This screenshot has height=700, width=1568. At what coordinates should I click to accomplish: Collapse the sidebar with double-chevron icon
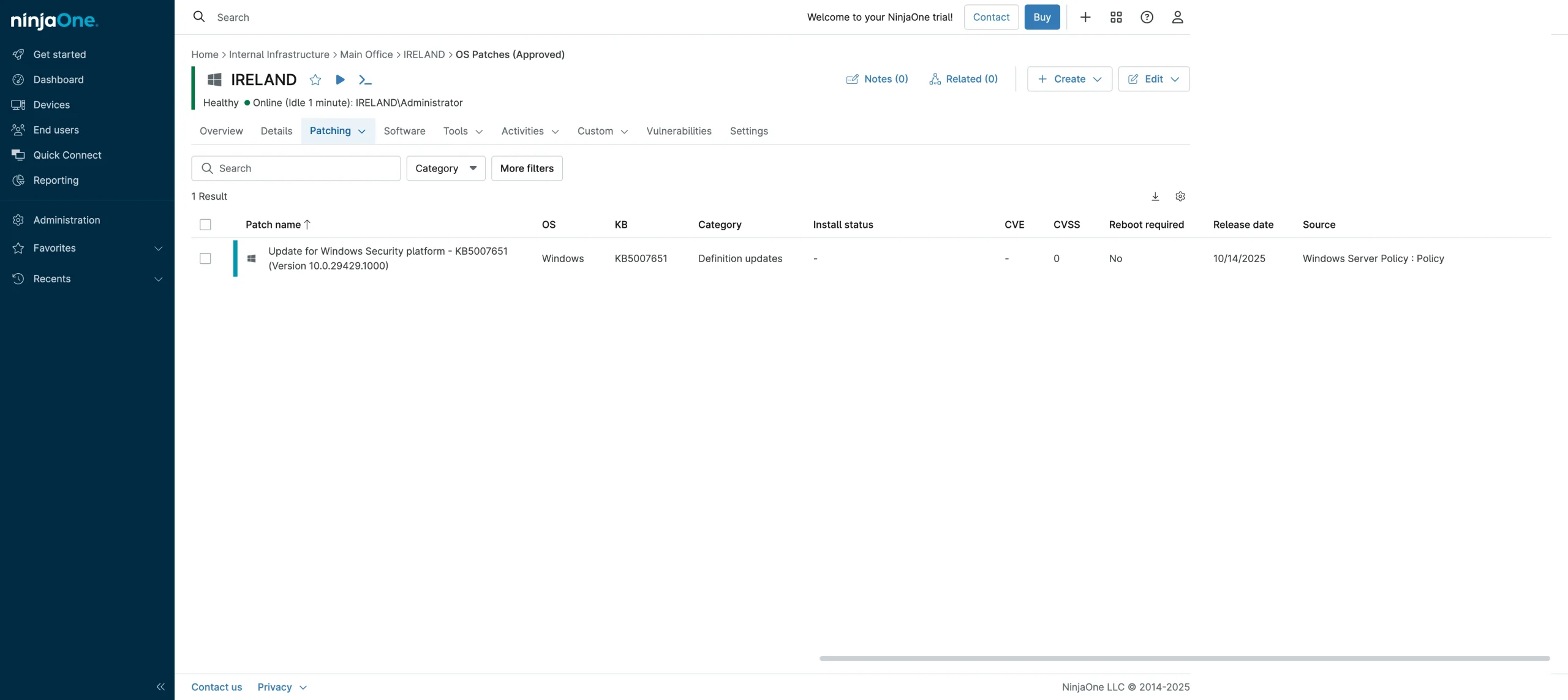(x=160, y=687)
